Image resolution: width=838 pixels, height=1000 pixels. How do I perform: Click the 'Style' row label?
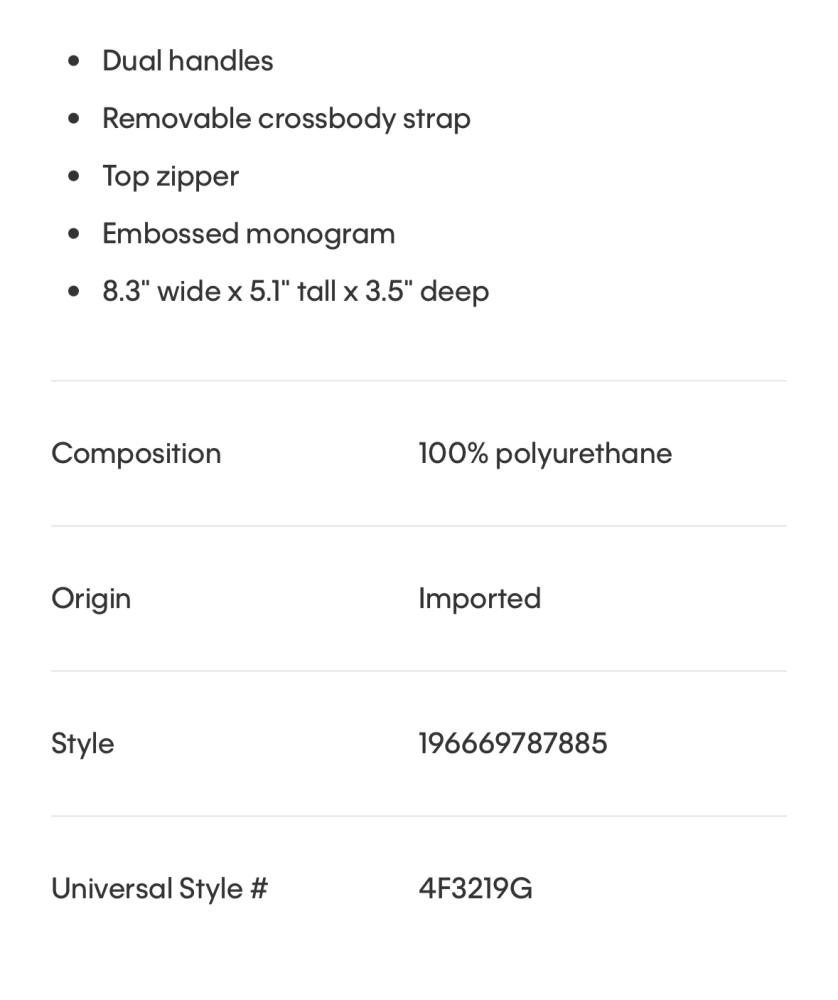[x=83, y=744]
